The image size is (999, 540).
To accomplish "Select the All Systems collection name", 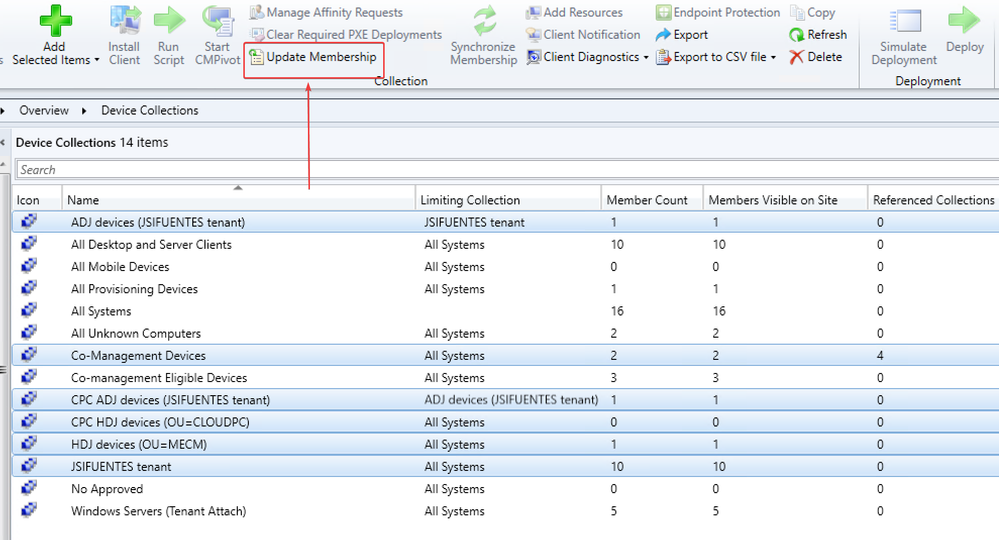I will (101, 311).
